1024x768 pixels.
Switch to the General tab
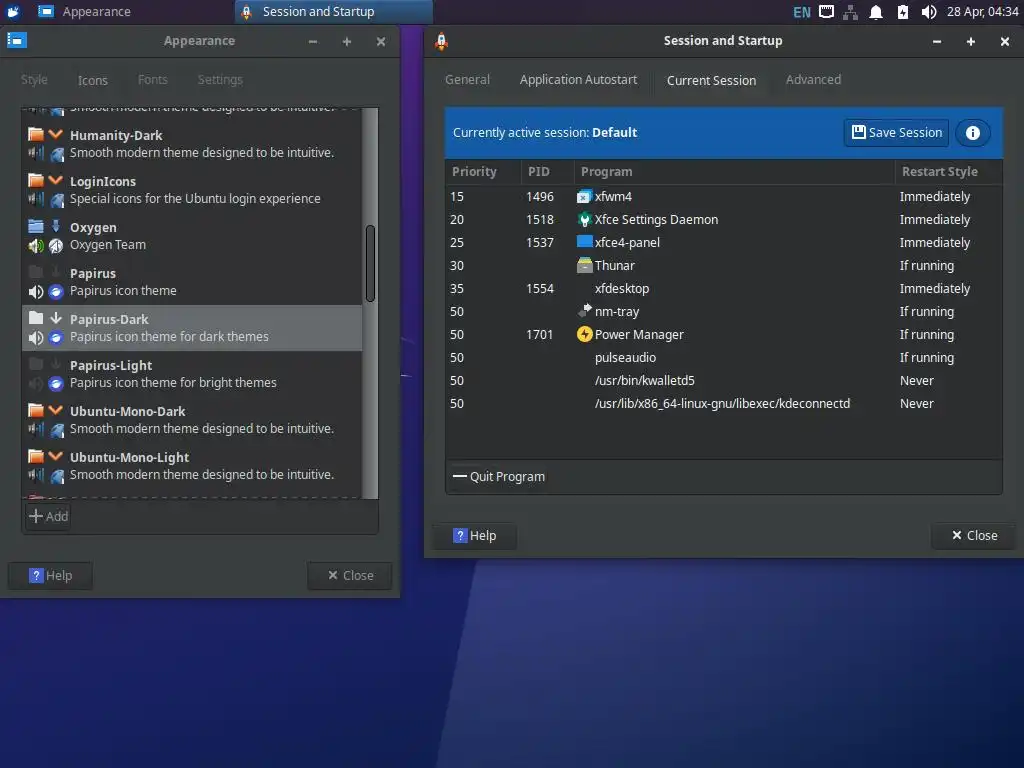click(x=468, y=80)
